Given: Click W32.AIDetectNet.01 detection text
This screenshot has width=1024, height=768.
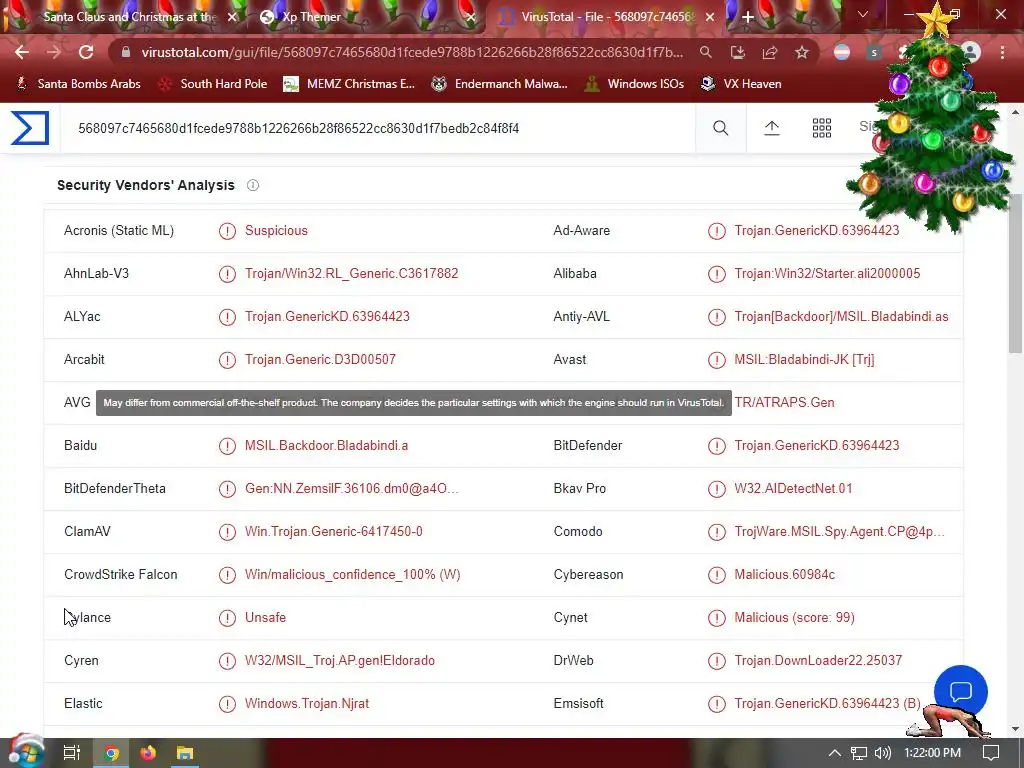Looking at the screenshot, I should pyautogui.click(x=793, y=488).
